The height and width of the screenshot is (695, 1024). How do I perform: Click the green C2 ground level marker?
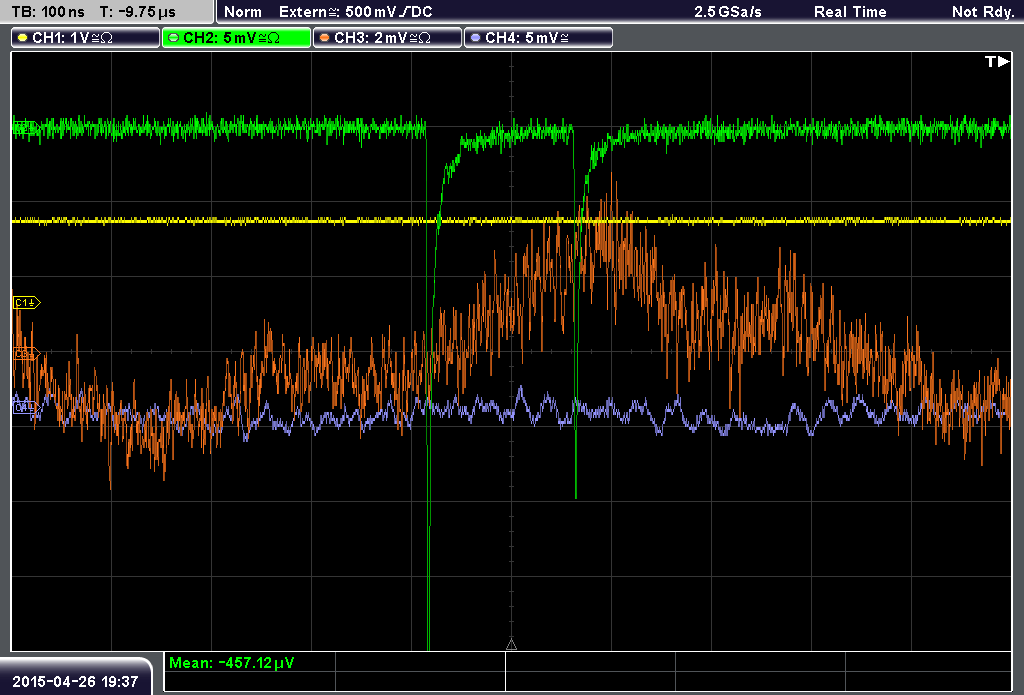27,127
